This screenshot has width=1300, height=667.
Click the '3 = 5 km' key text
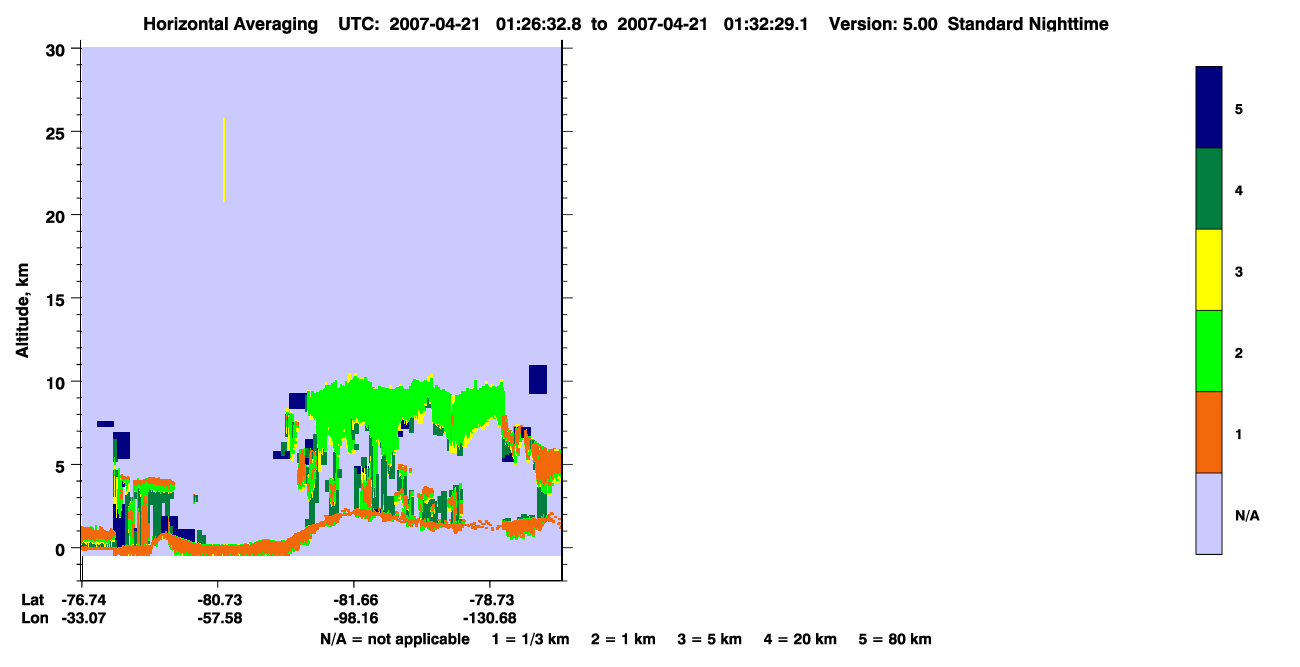pos(710,639)
